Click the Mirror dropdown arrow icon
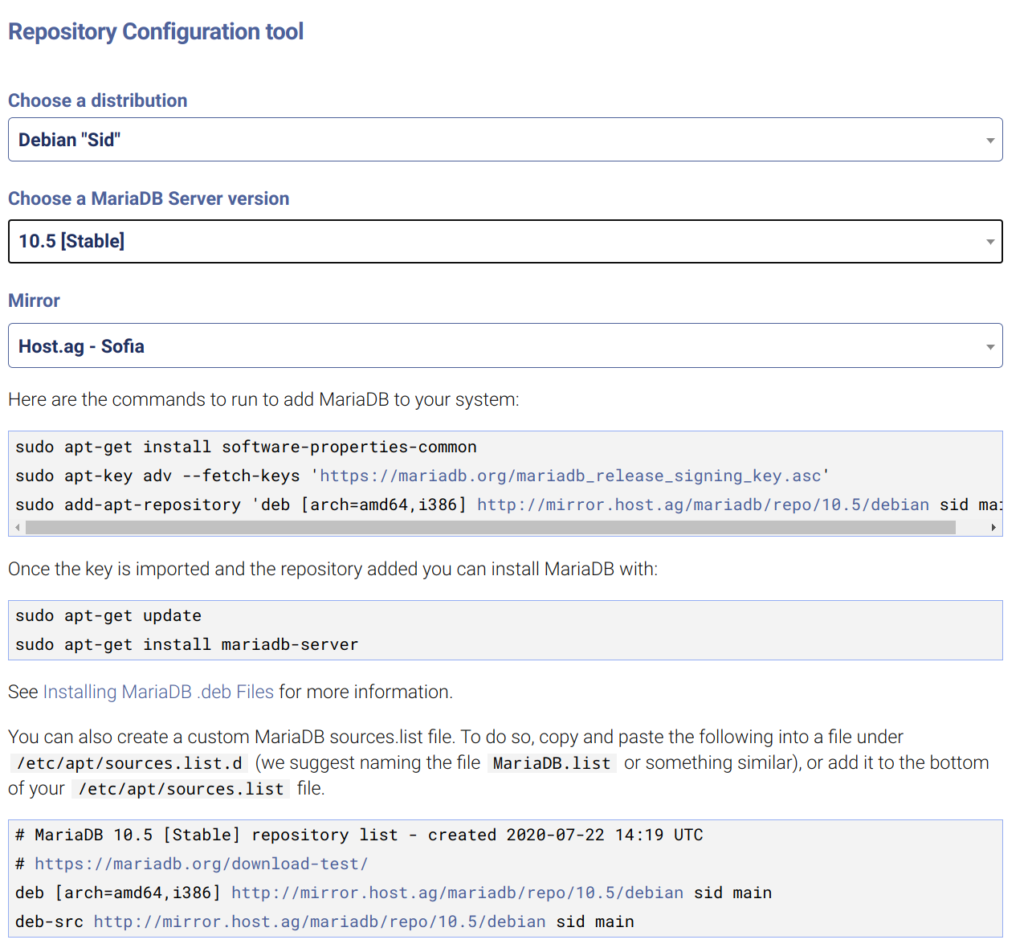 990,347
